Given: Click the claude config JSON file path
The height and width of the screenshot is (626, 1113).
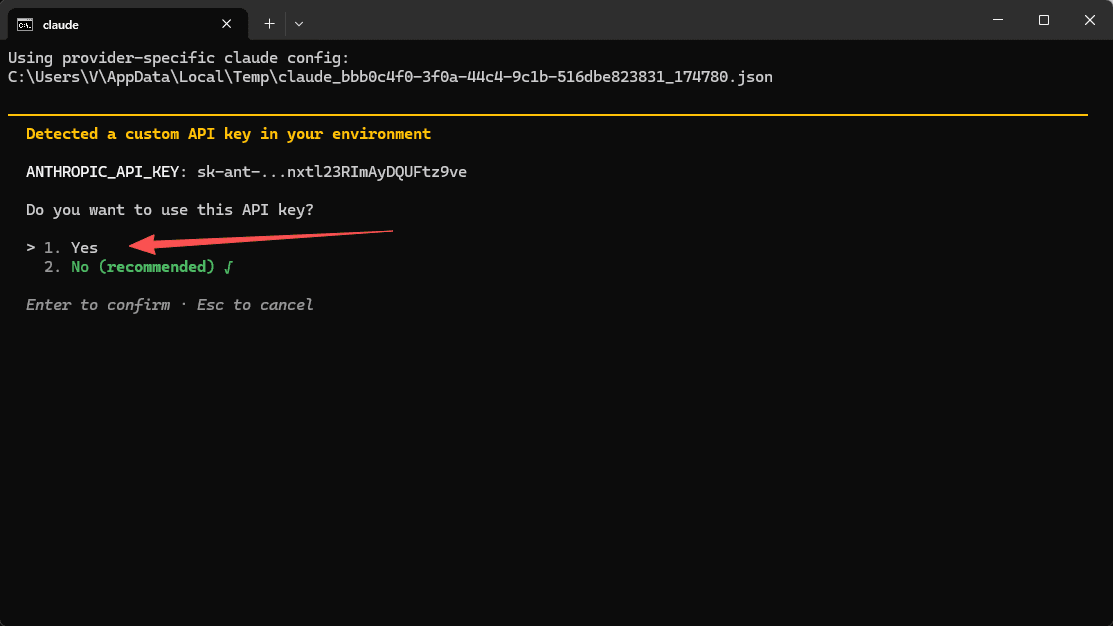Looking at the screenshot, I should (x=390, y=77).
